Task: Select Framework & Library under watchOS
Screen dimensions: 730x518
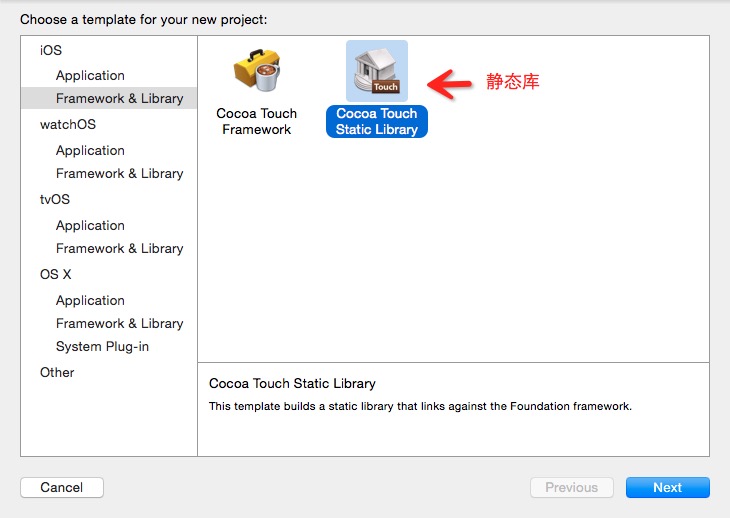Action: (x=119, y=173)
